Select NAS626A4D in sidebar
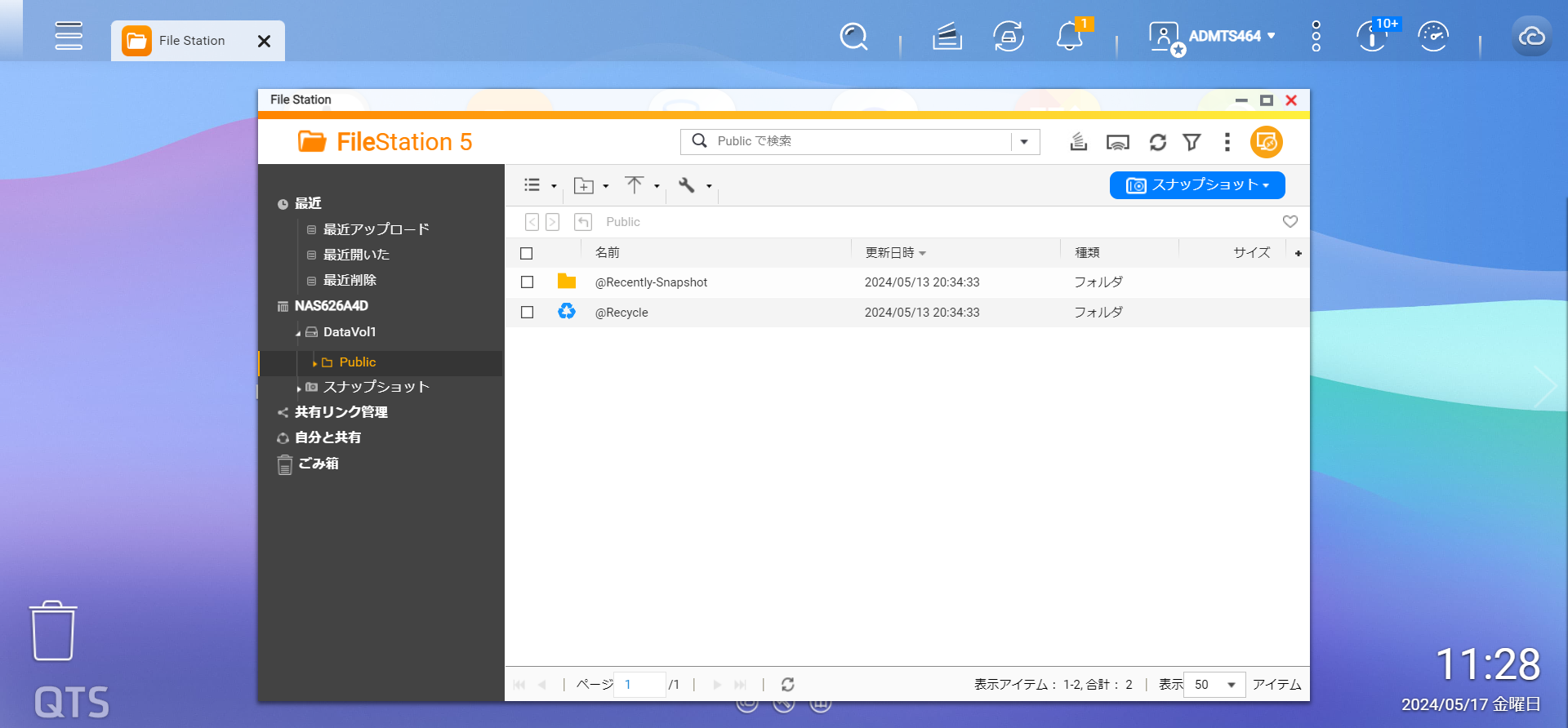This screenshot has width=1568, height=728. (x=332, y=306)
